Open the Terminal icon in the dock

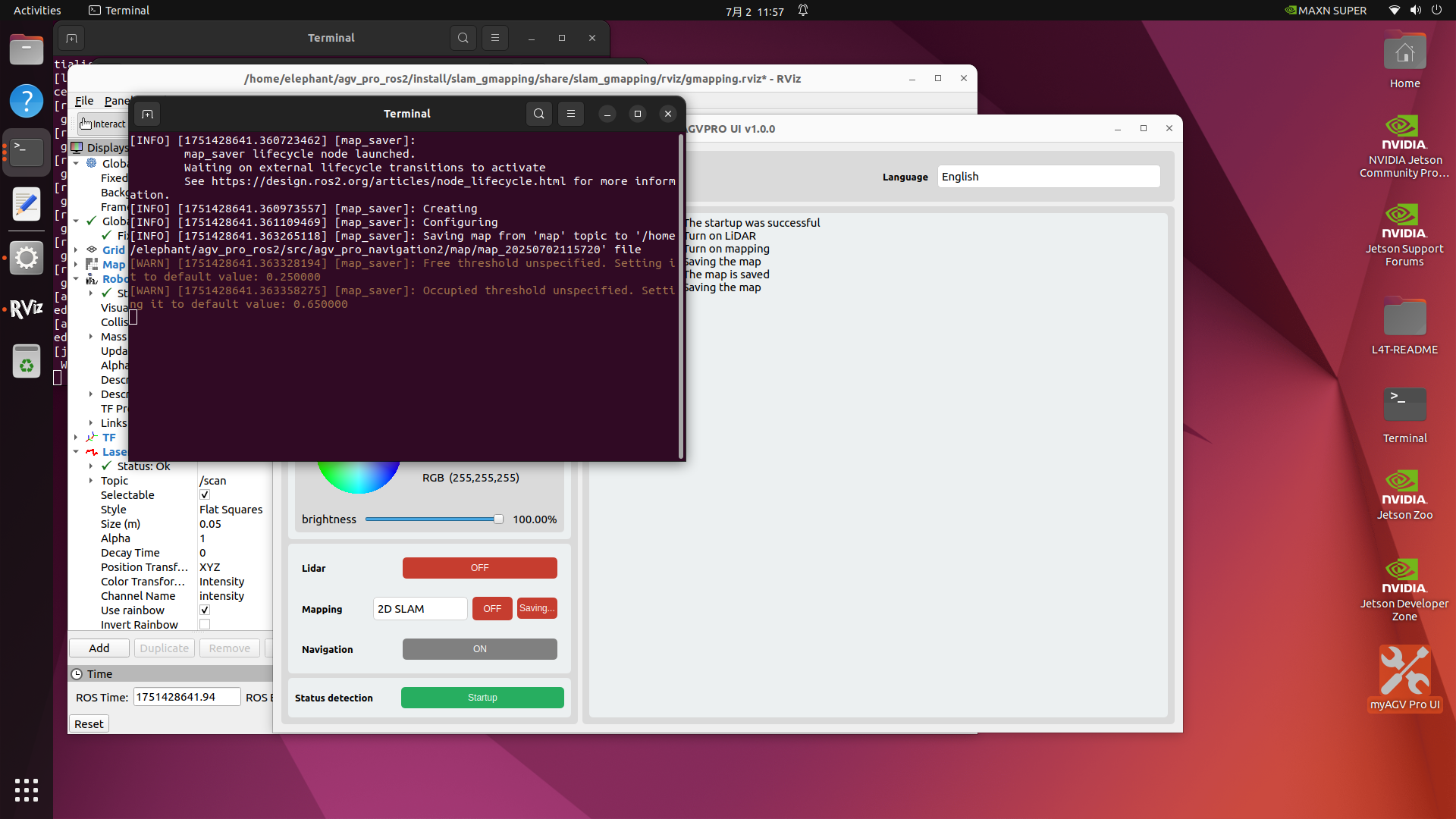click(x=27, y=152)
